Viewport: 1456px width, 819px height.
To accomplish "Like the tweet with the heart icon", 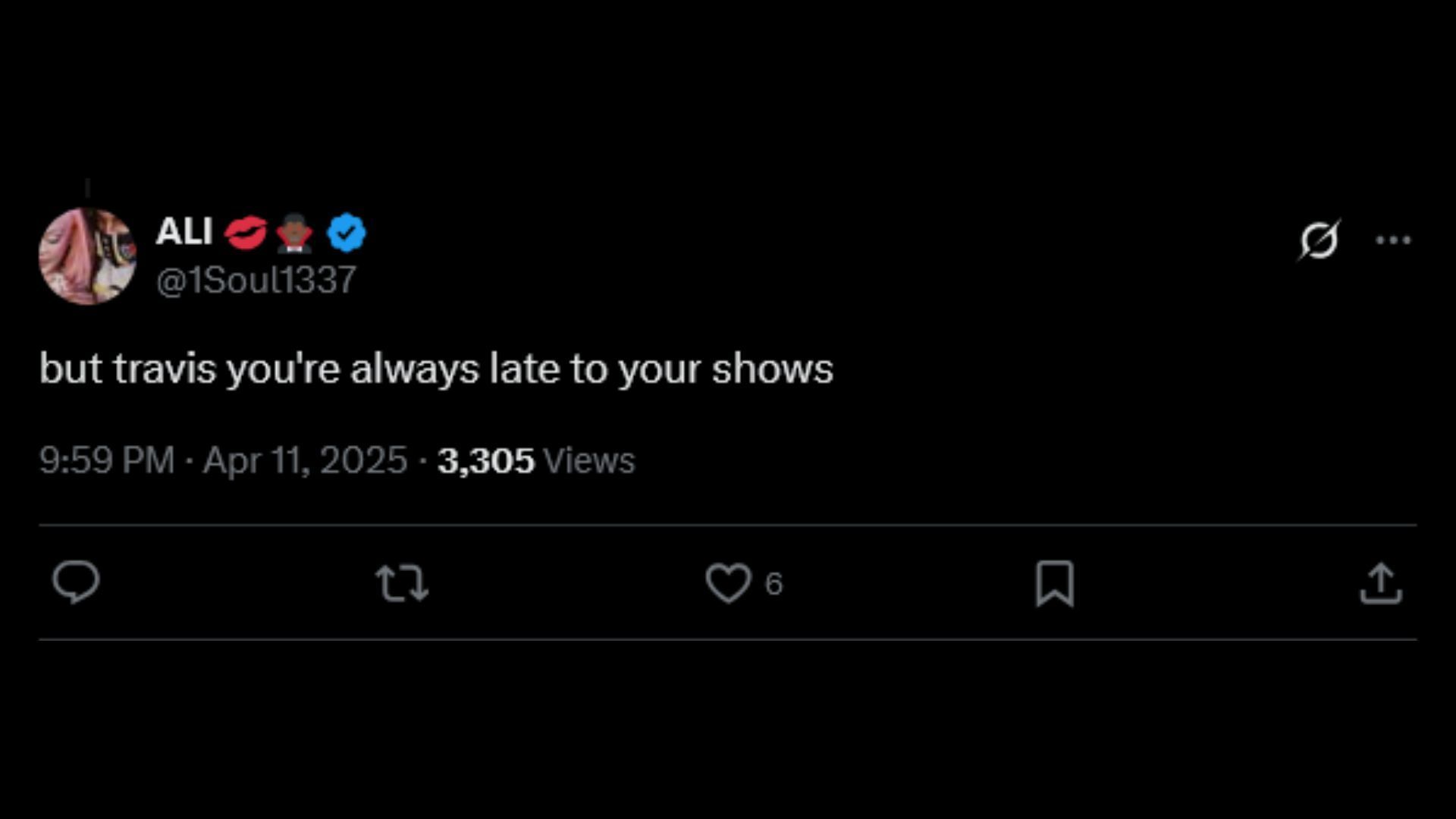I will point(728,583).
